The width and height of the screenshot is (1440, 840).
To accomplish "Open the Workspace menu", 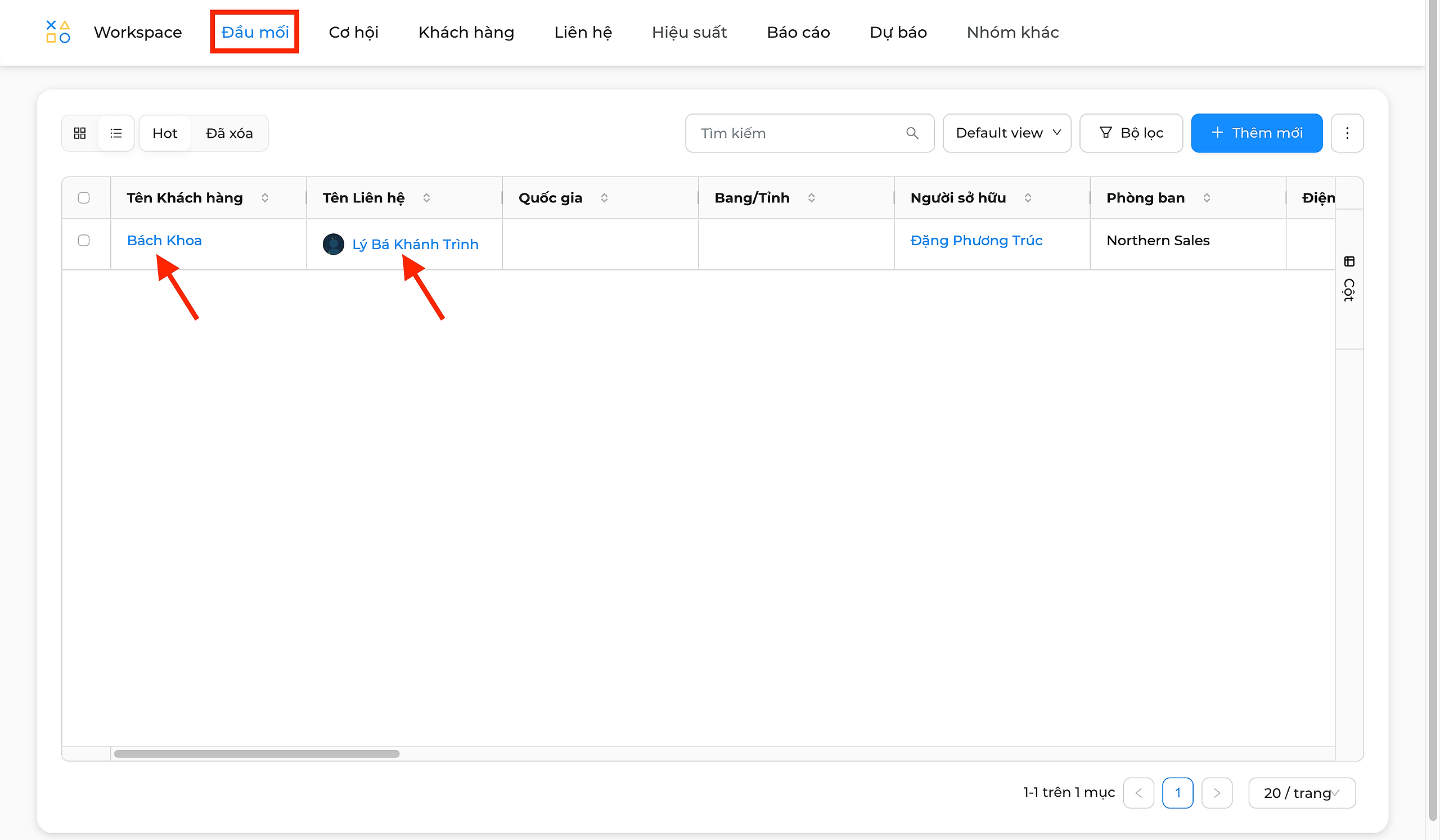I will click(x=138, y=32).
